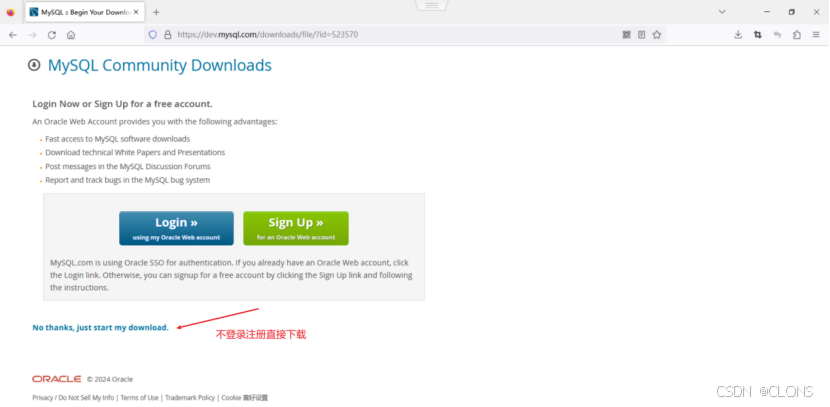
Task: Open the QR code icon in address bar
Action: tap(627, 35)
